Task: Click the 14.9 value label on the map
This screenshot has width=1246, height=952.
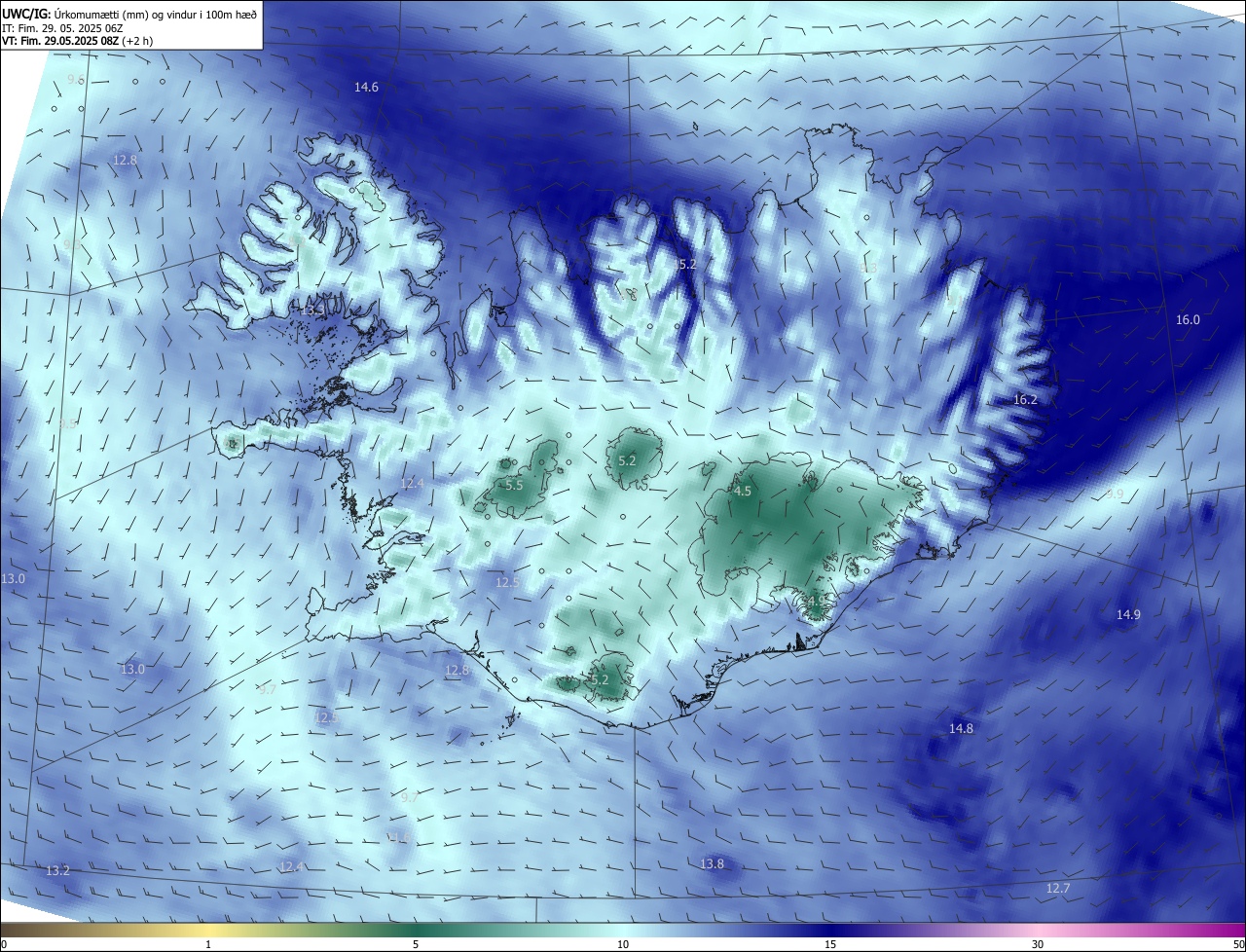Action: tap(1128, 614)
